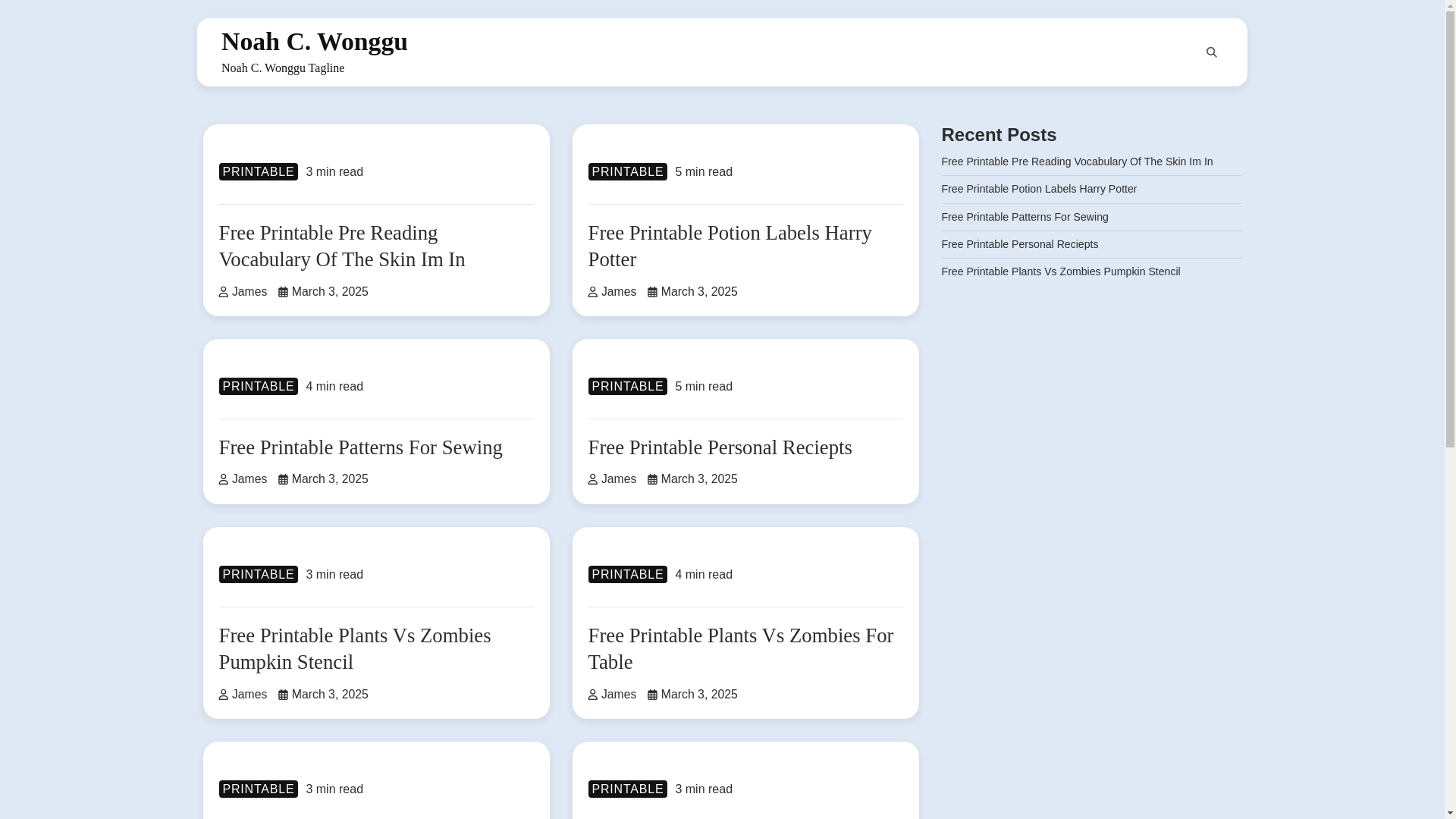
Task: Open Free Printable Personal Reciepts card title
Action: click(x=720, y=447)
